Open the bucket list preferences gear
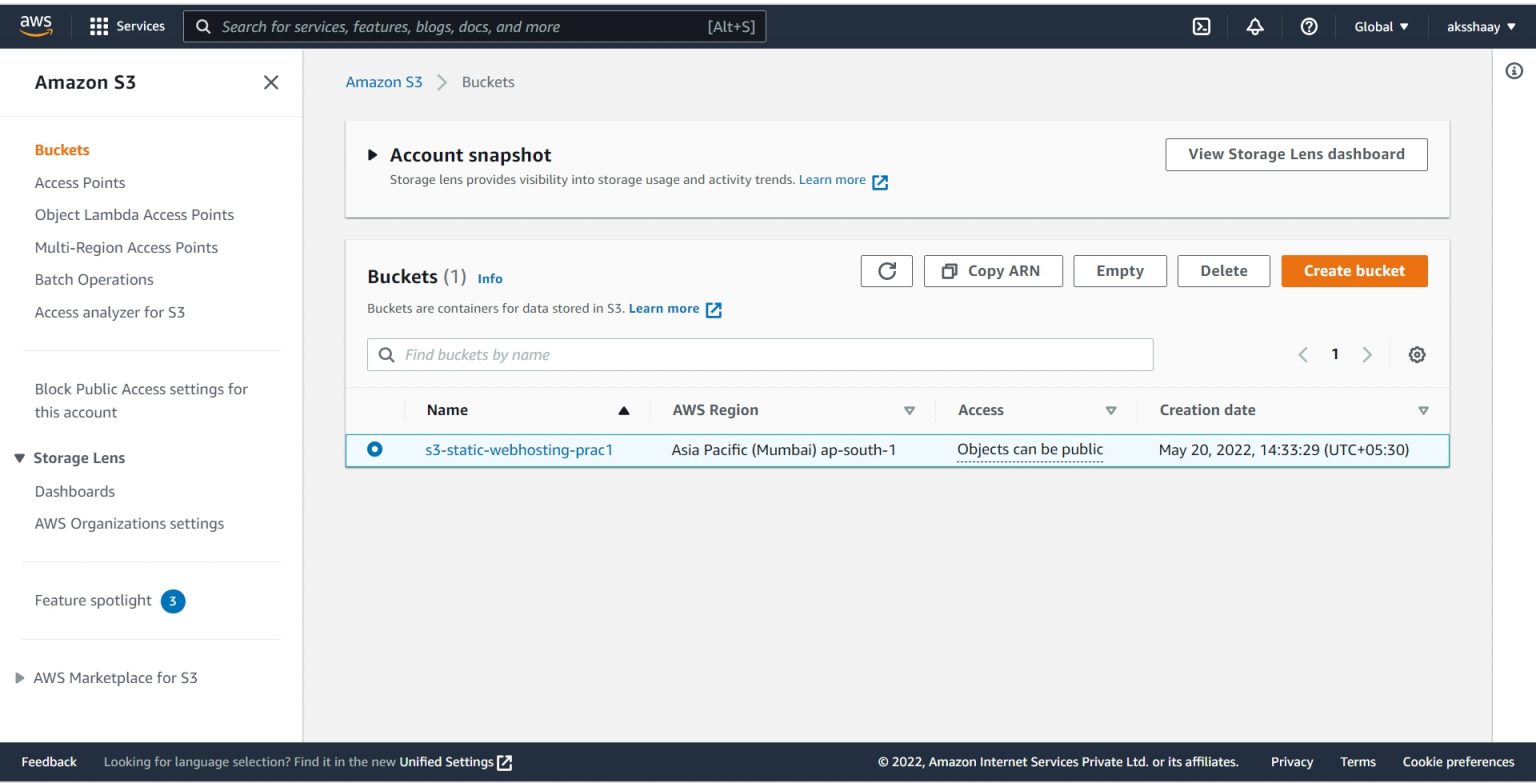The height and width of the screenshot is (783, 1536). 1417,354
